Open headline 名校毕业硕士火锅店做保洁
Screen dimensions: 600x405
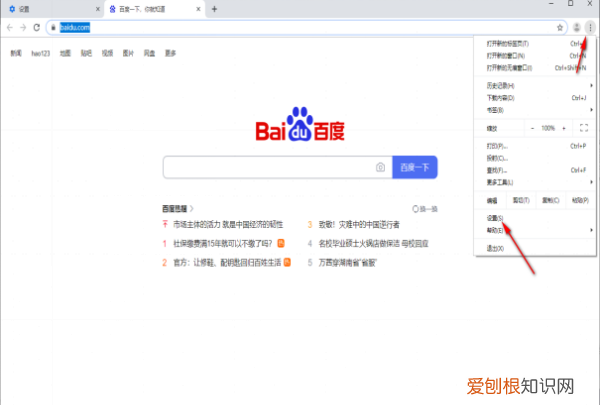coord(373,244)
